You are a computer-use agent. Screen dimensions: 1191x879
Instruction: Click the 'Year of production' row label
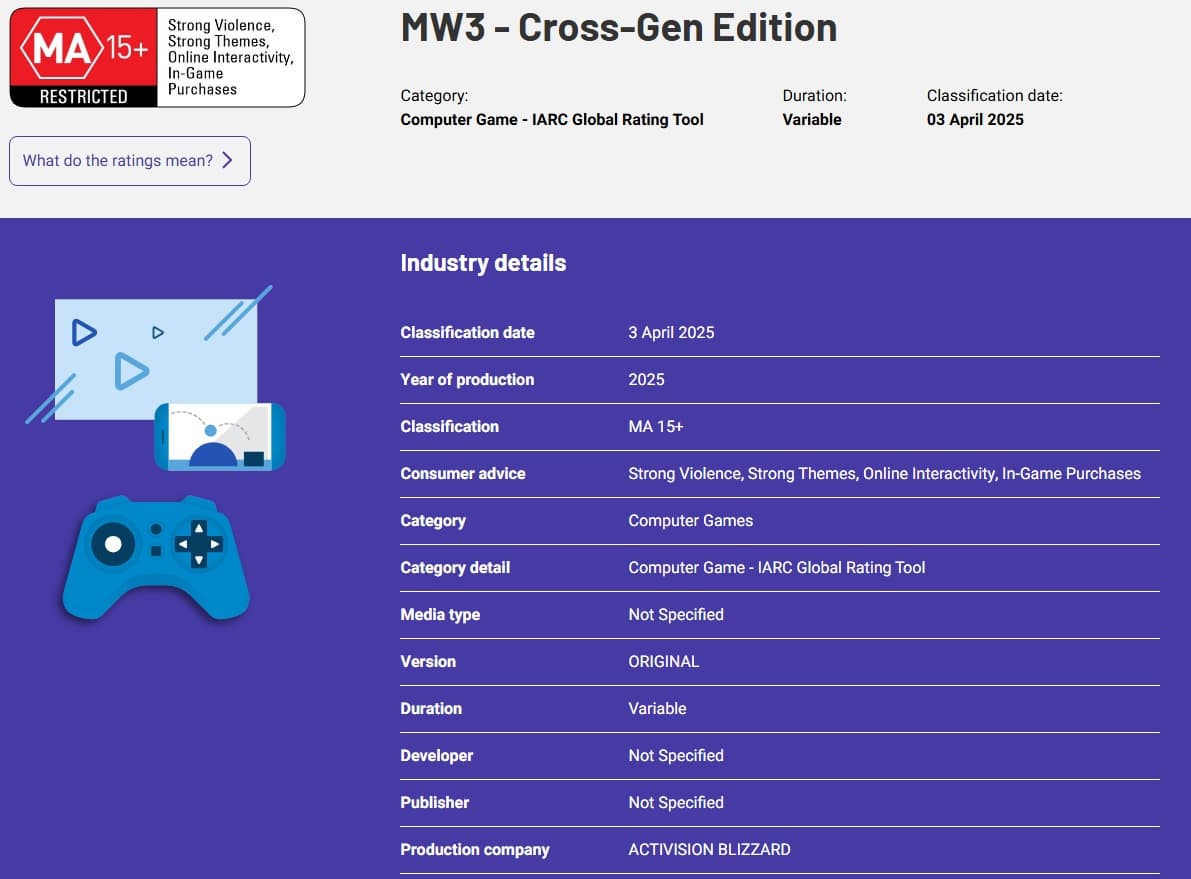[x=467, y=380]
